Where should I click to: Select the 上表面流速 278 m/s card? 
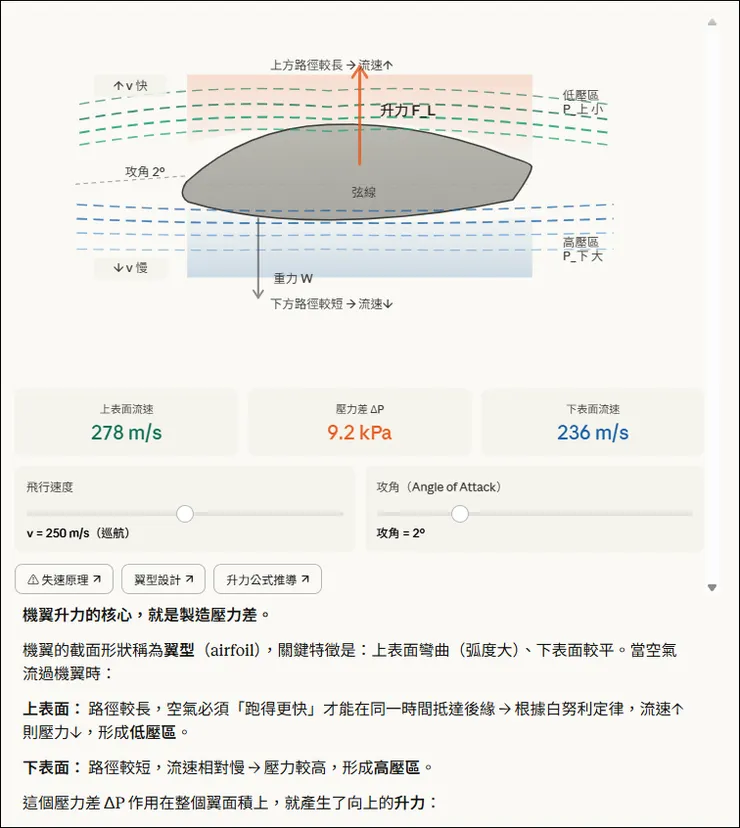pos(126,421)
